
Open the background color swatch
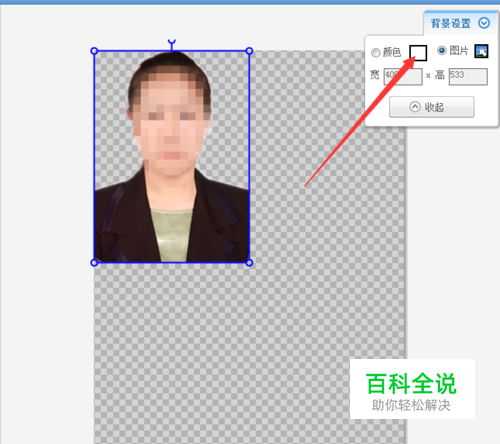click(x=418, y=53)
